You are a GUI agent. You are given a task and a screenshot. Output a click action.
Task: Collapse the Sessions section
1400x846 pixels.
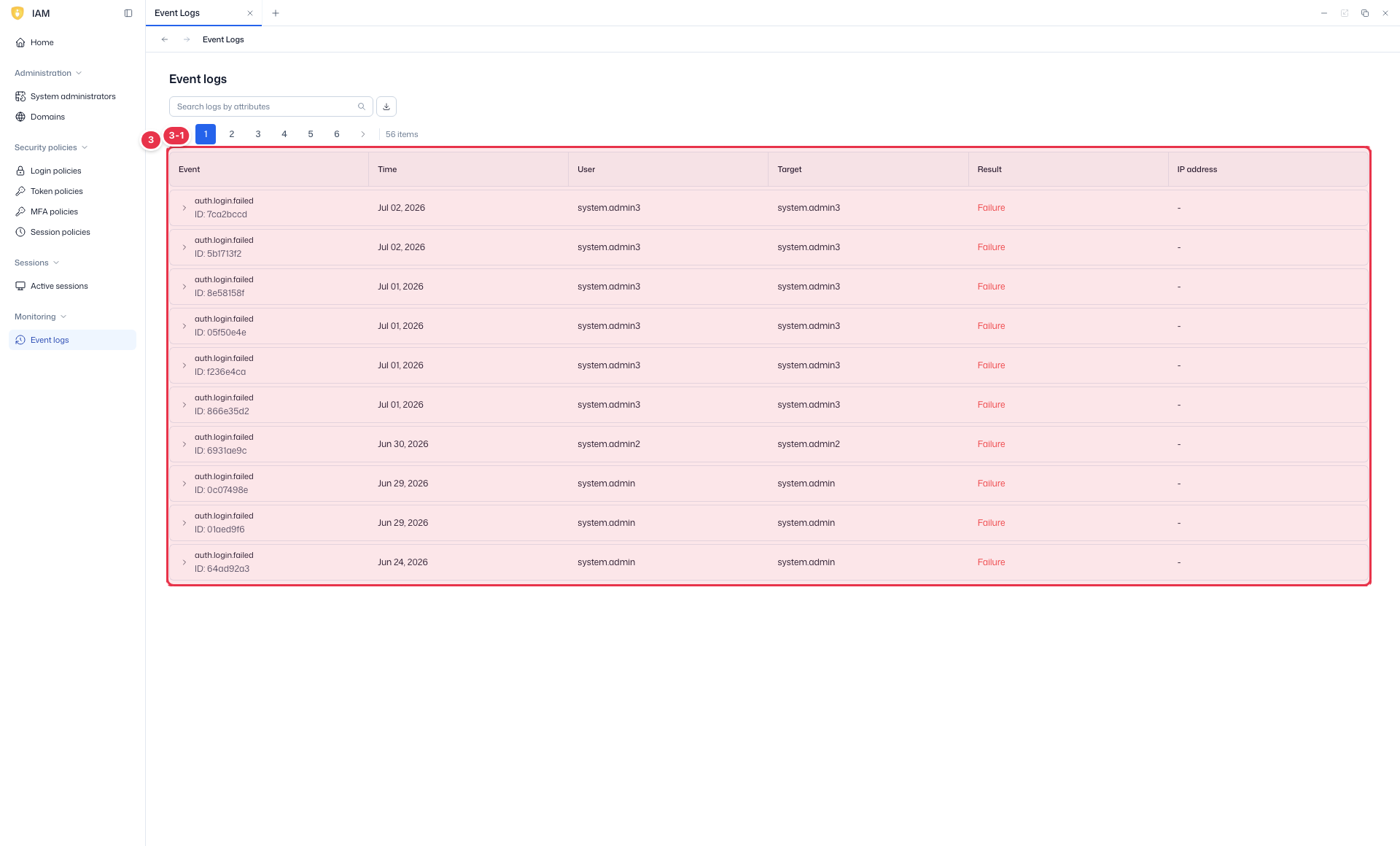point(36,263)
